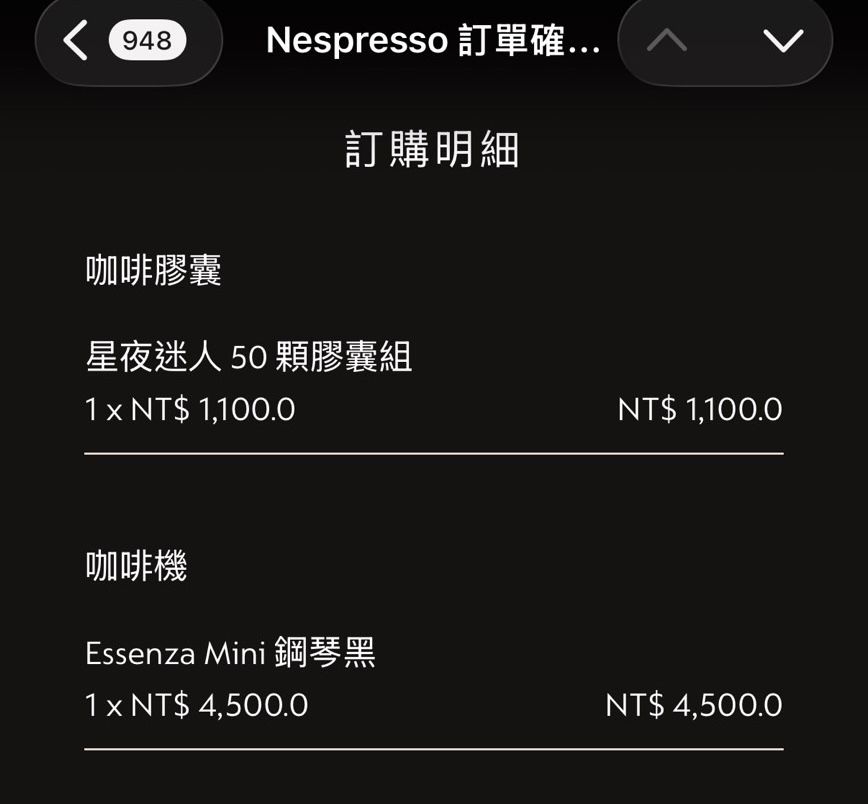Tap the machine unit price NT$ 4,500.0 on left
This screenshot has width=868, height=804.
[219, 706]
